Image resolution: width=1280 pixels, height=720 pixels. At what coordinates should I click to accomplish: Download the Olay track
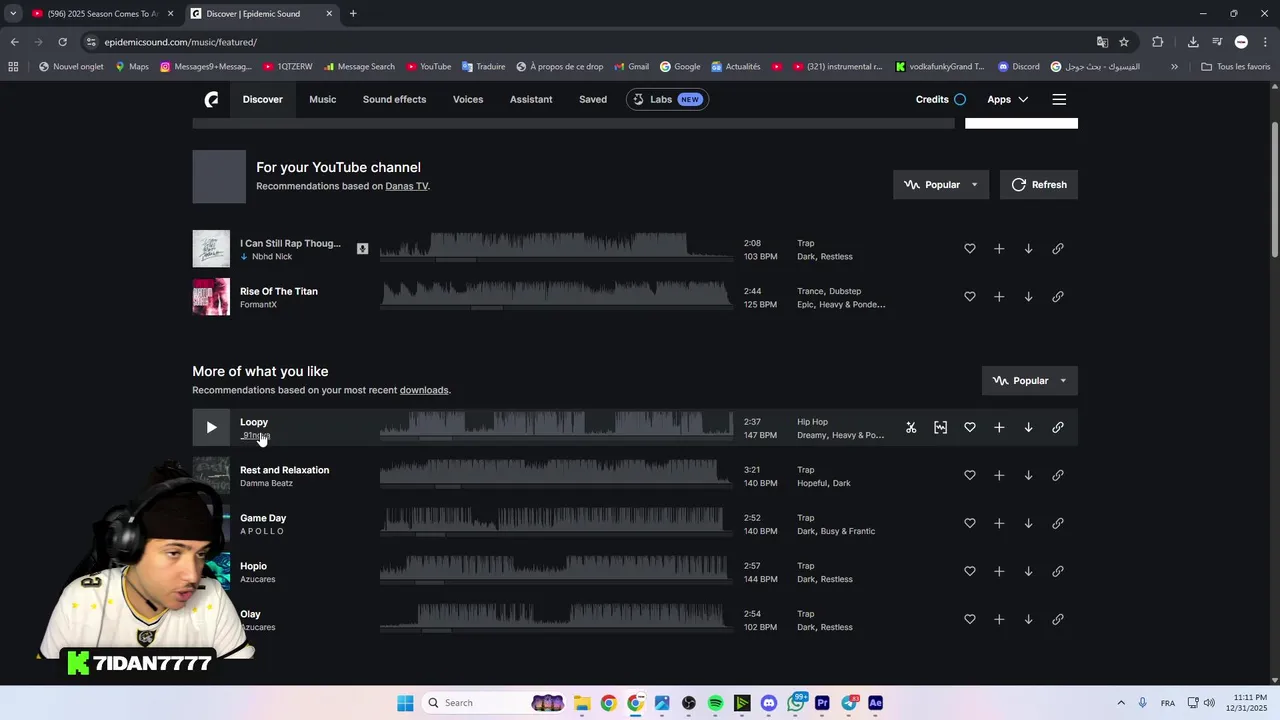pos(1028,620)
